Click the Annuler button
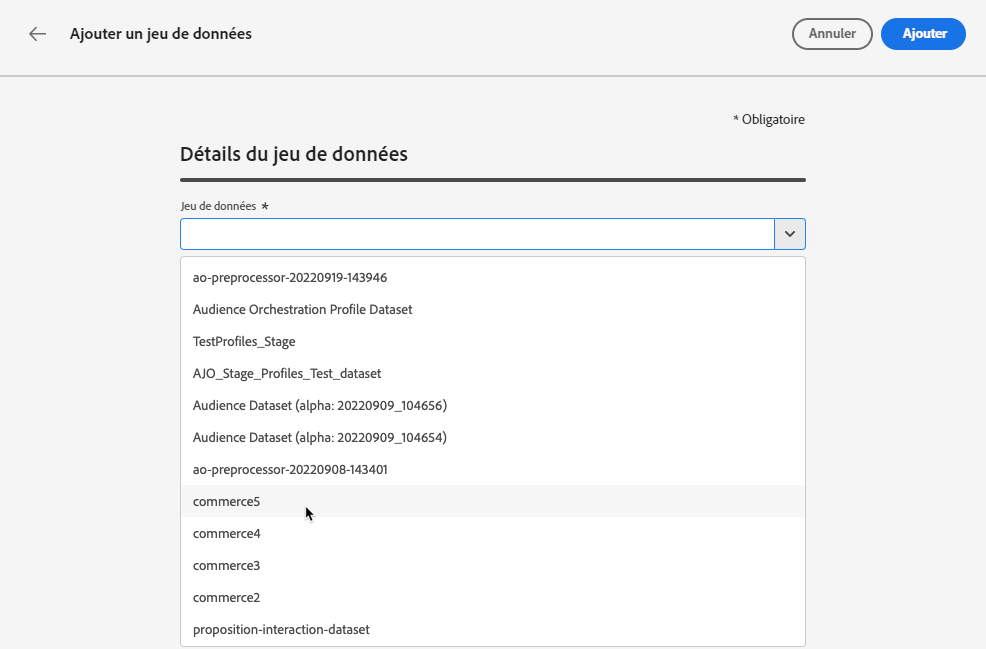Image resolution: width=986 pixels, height=649 pixels. pyautogui.click(x=832, y=33)
